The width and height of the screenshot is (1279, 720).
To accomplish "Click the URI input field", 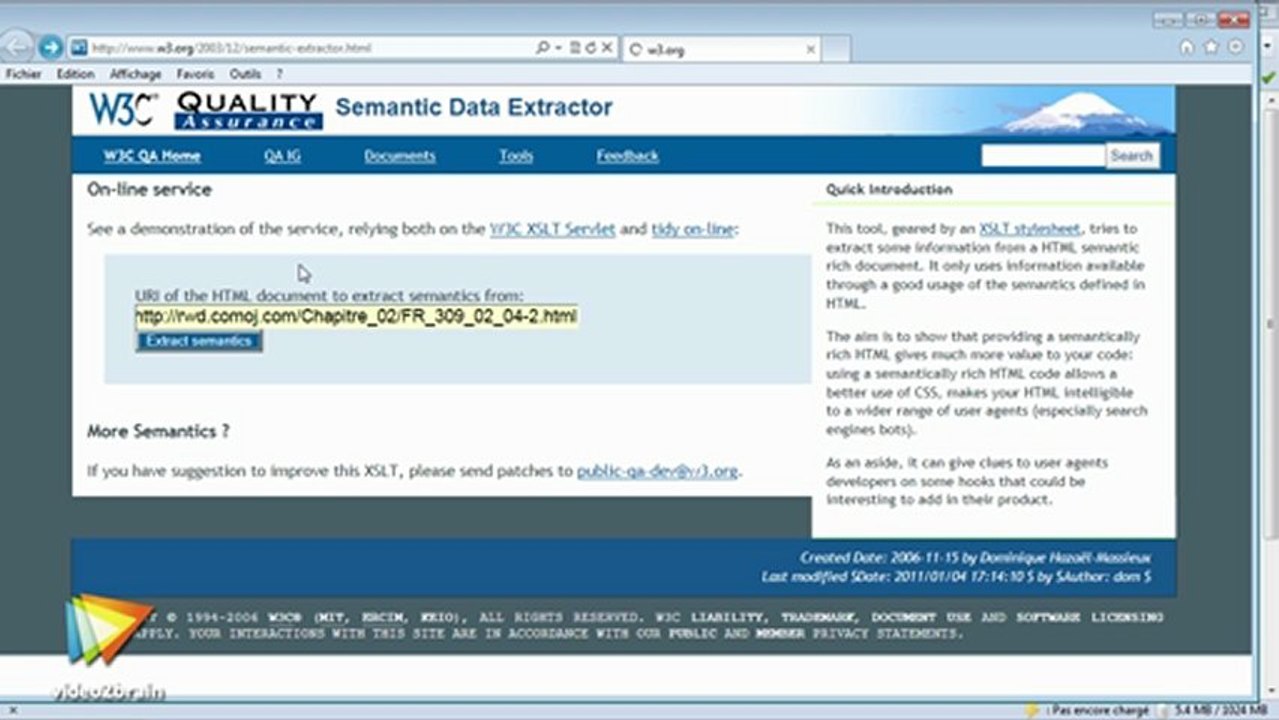I will coord(357,317).
